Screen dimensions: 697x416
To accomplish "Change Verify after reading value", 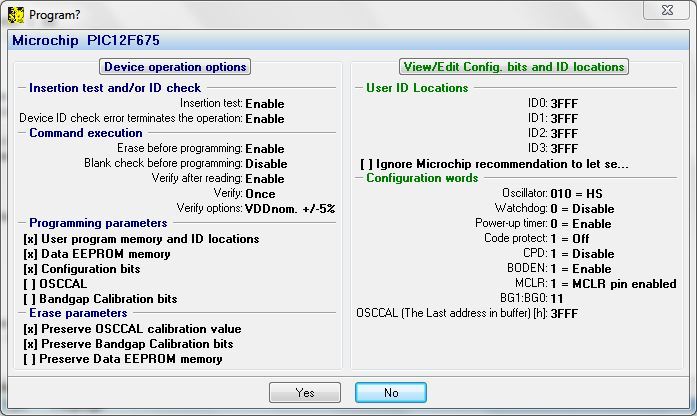I will point(265,179).
